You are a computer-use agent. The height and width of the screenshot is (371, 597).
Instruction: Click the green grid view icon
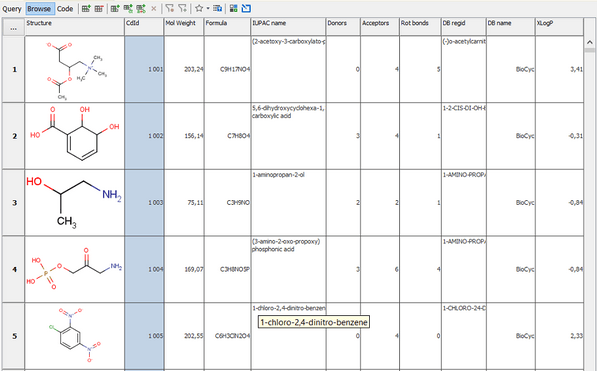tap(234, 8)
